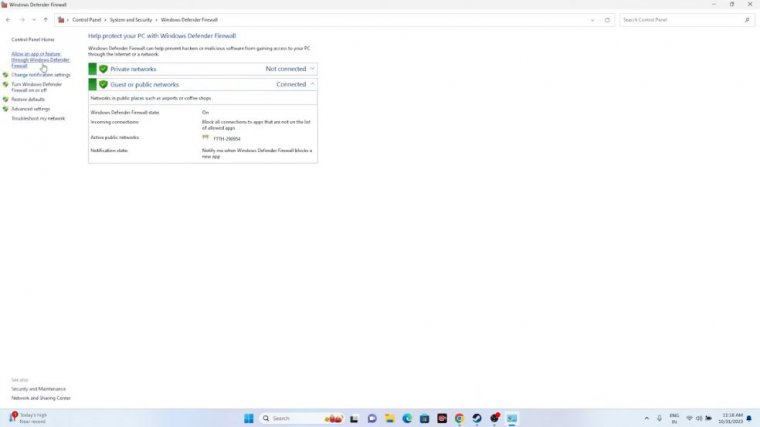Open Steam from the taskbar
This screenshot has height=427, width=760.
coord(477,418)
